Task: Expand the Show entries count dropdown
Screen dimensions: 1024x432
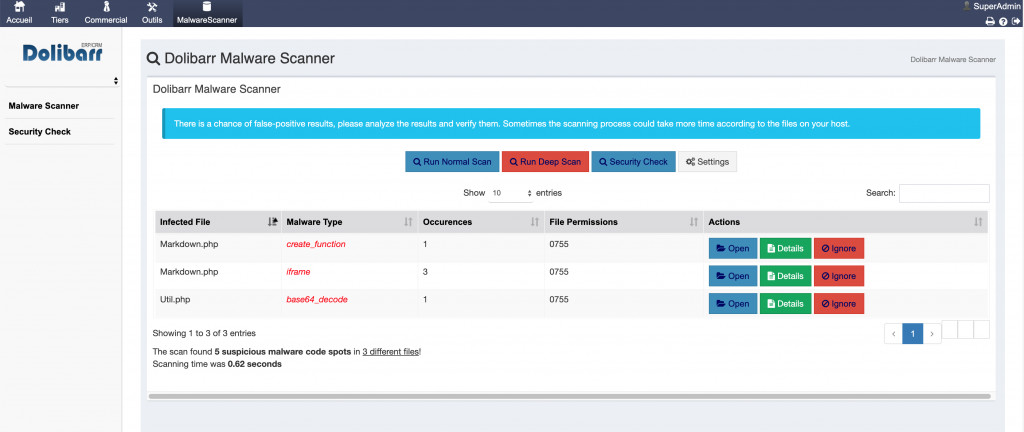Action: 512,193
